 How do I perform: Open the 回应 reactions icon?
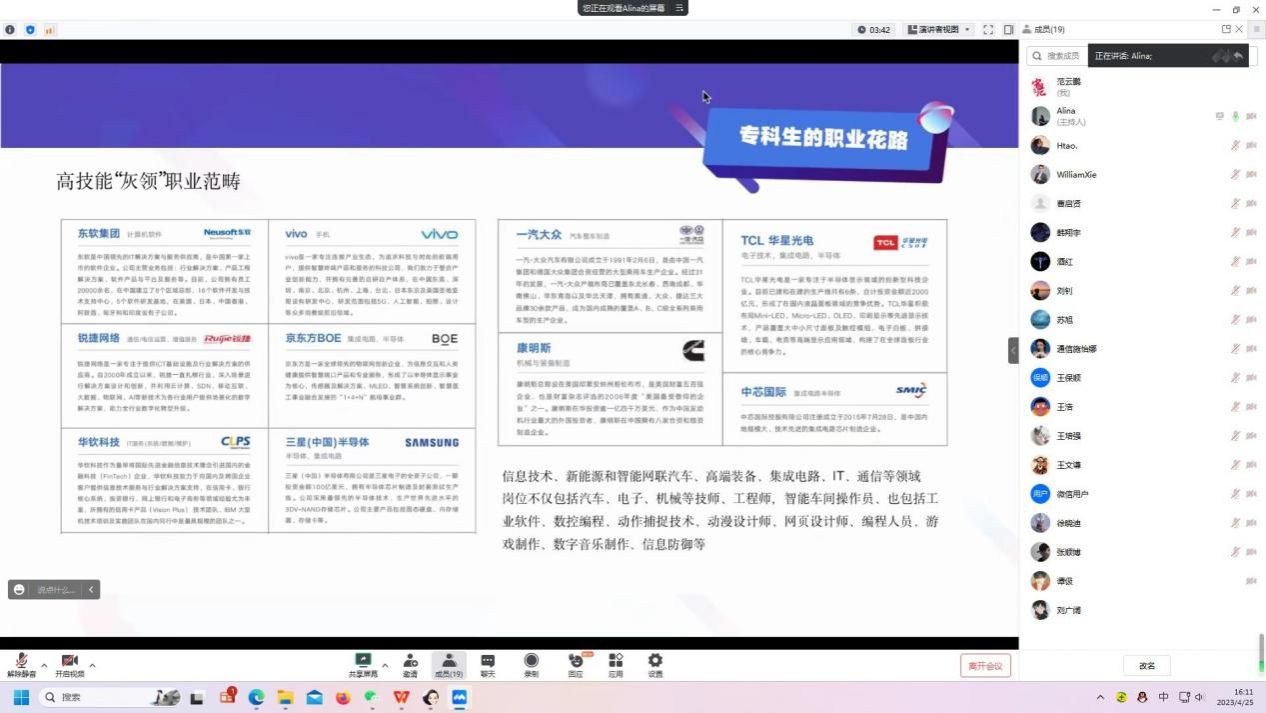click(x=575, y=665)
